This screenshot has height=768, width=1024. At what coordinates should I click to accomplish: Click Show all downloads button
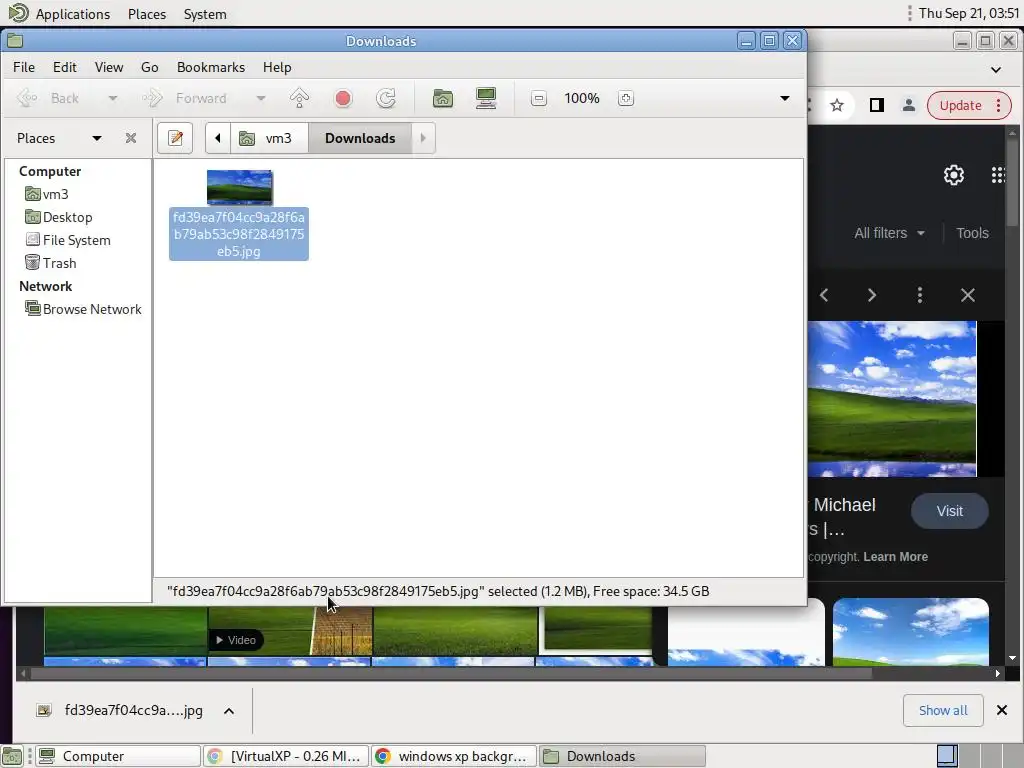[943, 711]
